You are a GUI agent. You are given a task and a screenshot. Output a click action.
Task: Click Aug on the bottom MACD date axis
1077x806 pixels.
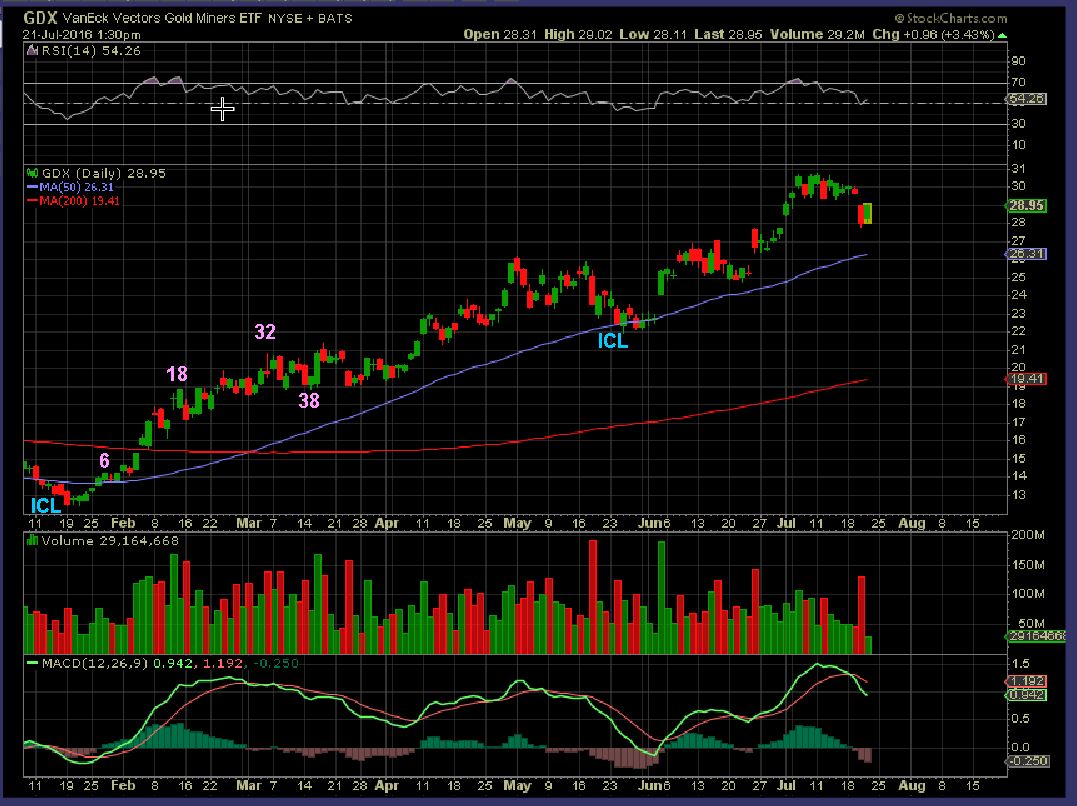911,785
